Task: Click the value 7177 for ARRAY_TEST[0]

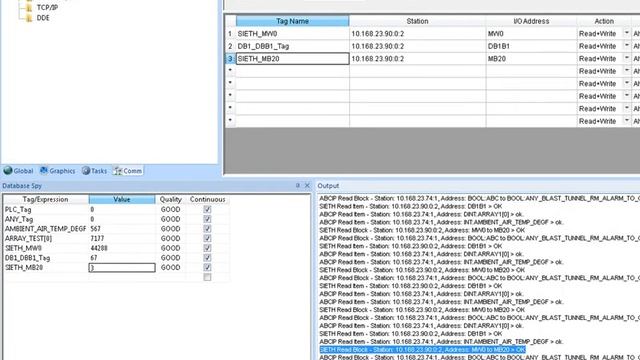Action: (x=97, y=238)
